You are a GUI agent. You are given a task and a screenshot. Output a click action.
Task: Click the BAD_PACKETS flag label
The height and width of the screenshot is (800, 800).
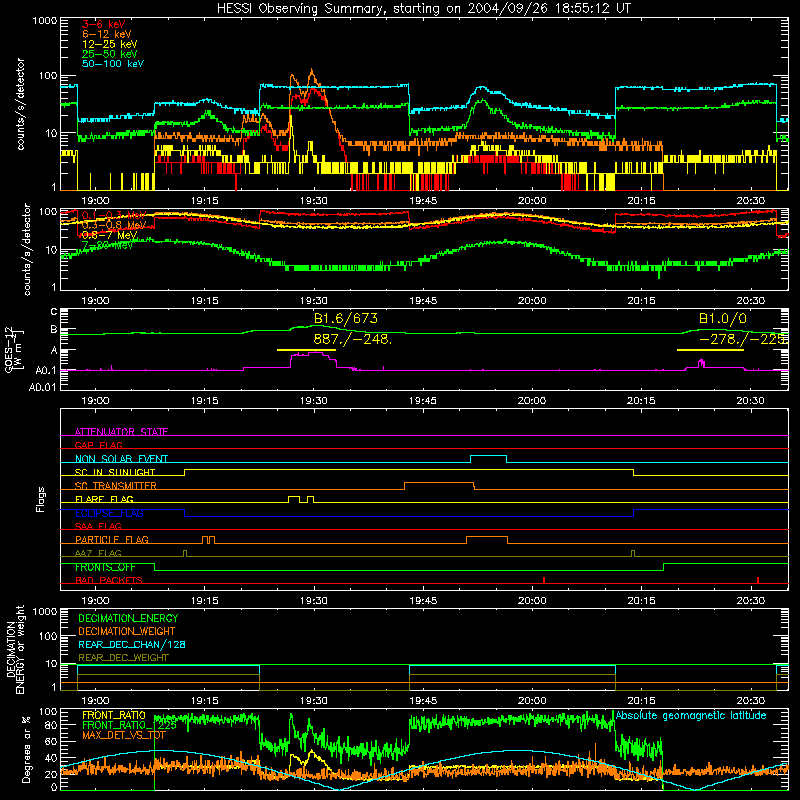pyautogui.click(x=109, y=580)
